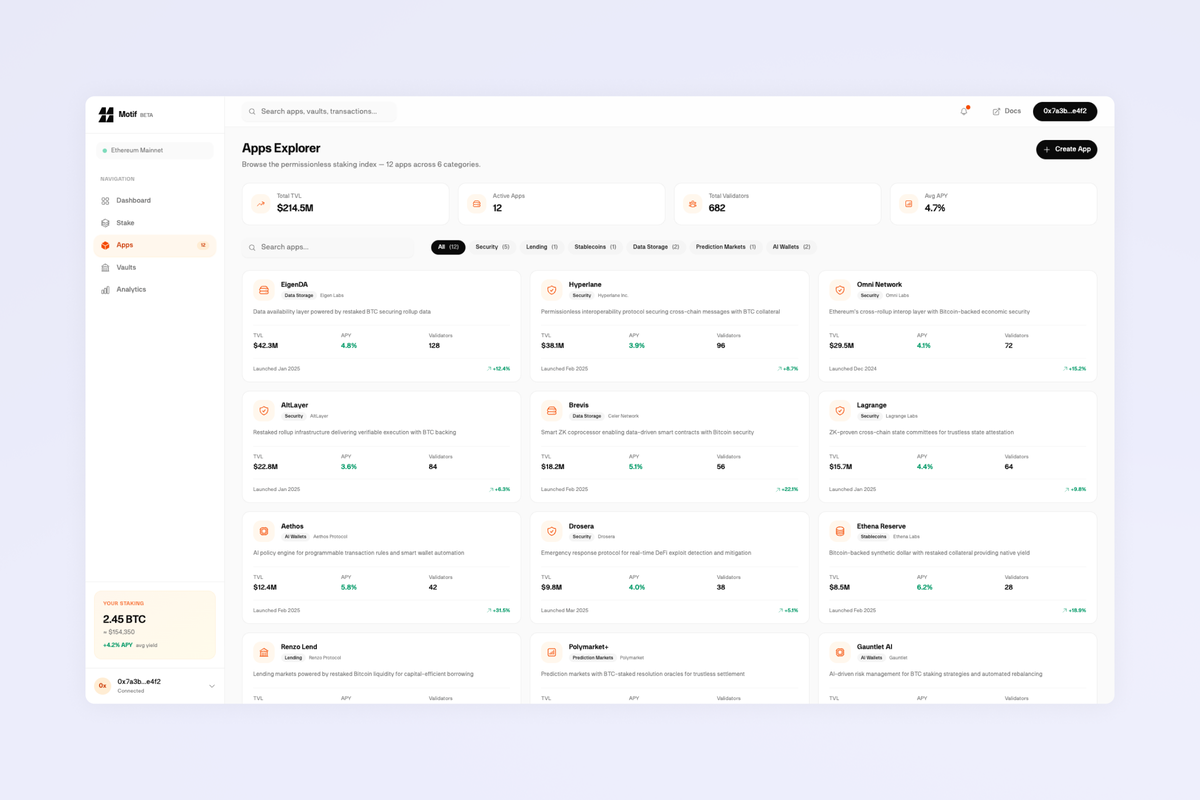Open the 0x7a3b...e4f2 account pill
Viewport: 1200px width, 800px height.
(x=1063, y=111)
